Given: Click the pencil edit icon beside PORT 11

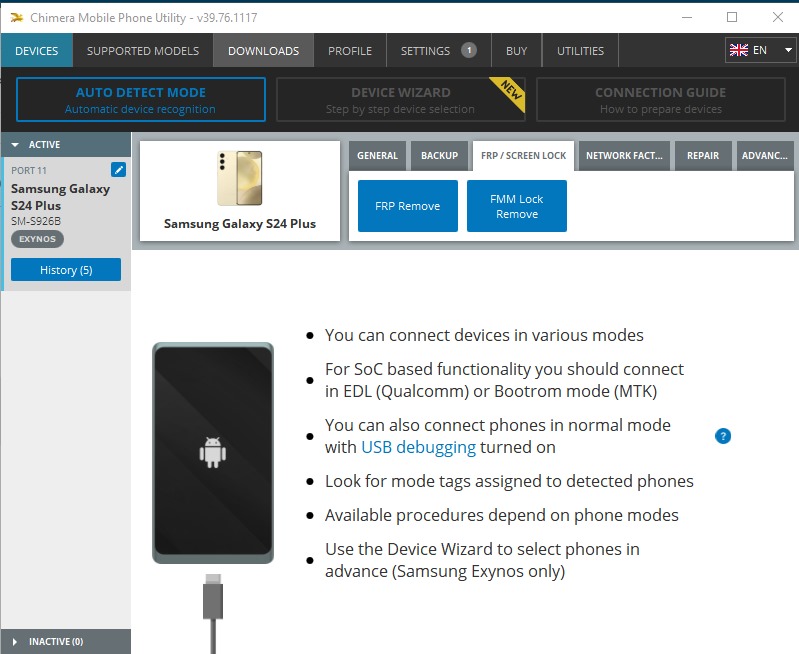Looking at the screenshot, I should (118, 170).
